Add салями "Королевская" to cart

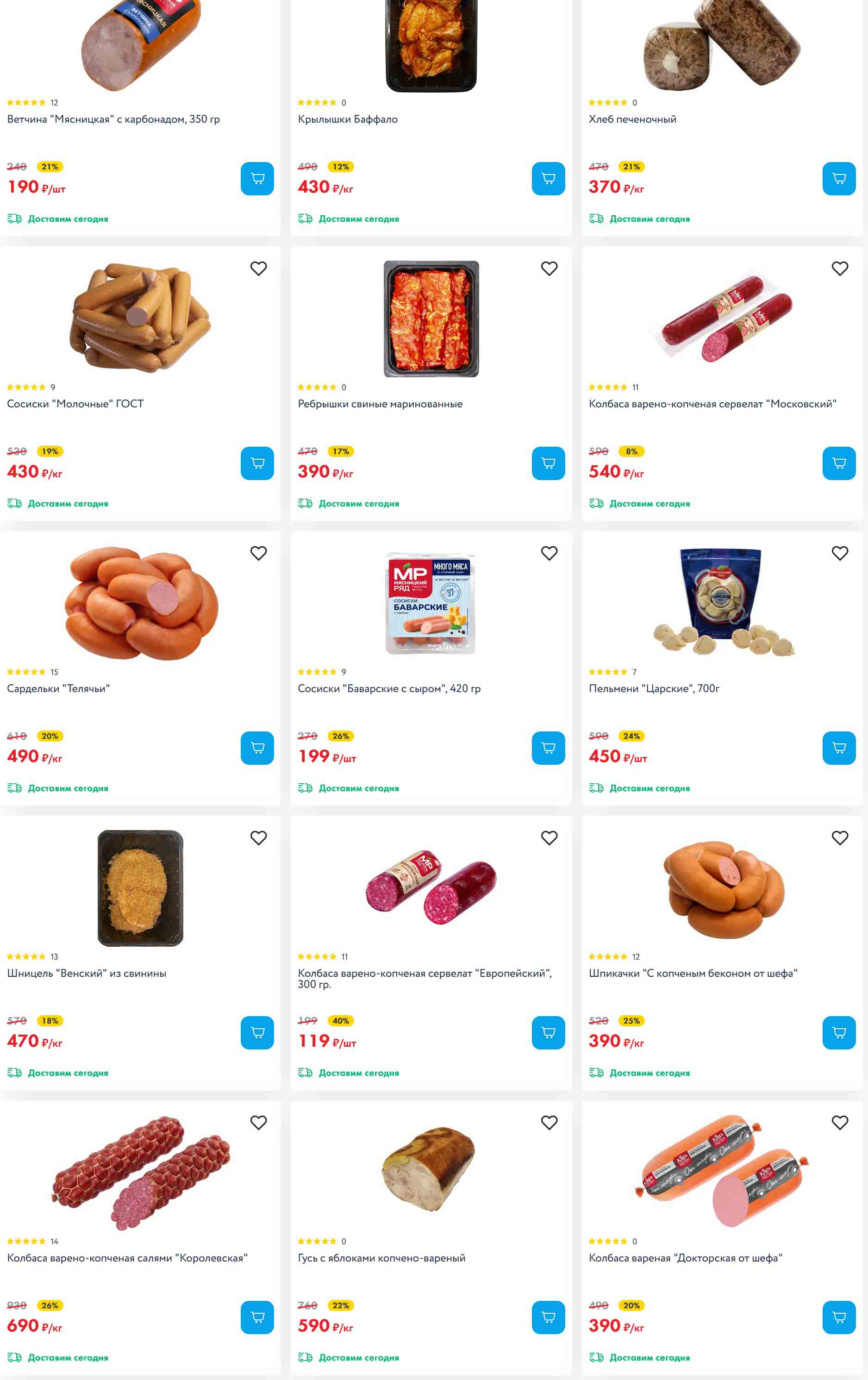click(x=256, y=1317)
